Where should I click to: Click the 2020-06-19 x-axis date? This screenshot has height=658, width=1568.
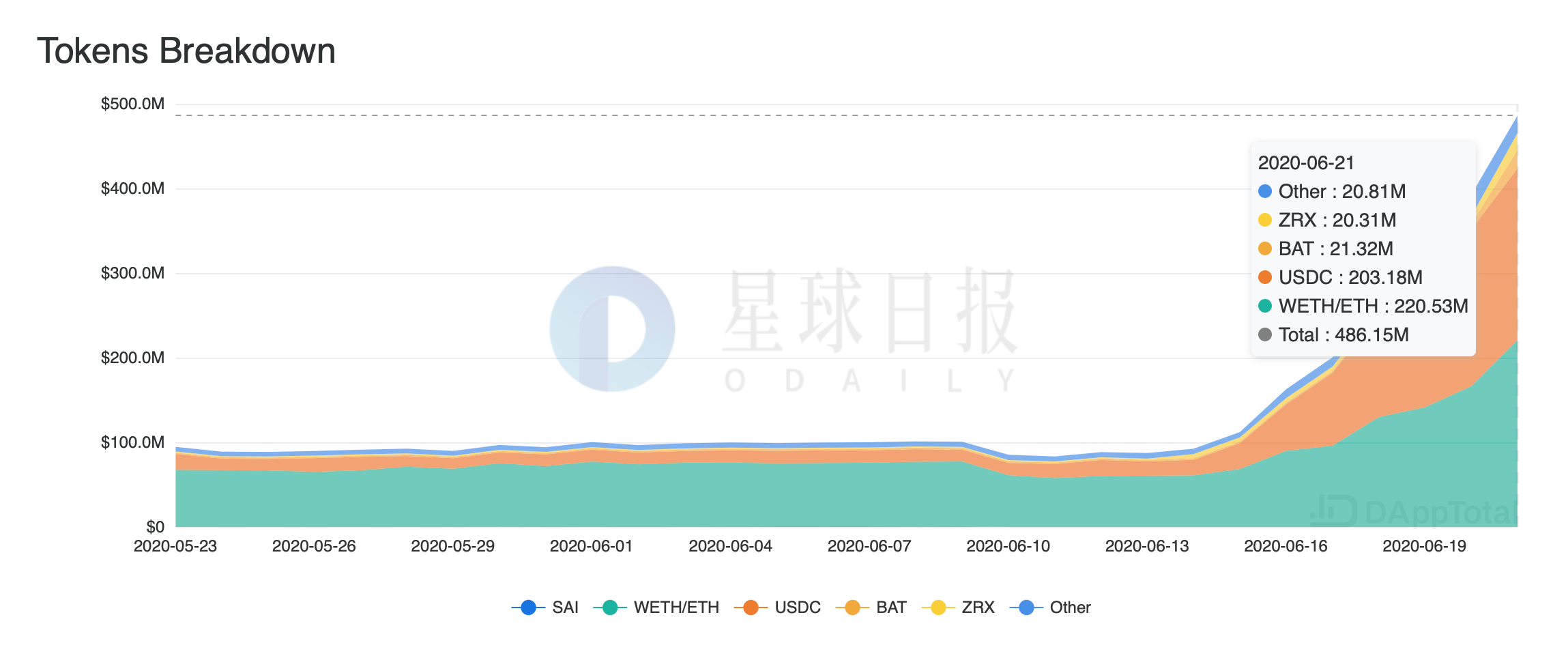tap(1425, 546)
